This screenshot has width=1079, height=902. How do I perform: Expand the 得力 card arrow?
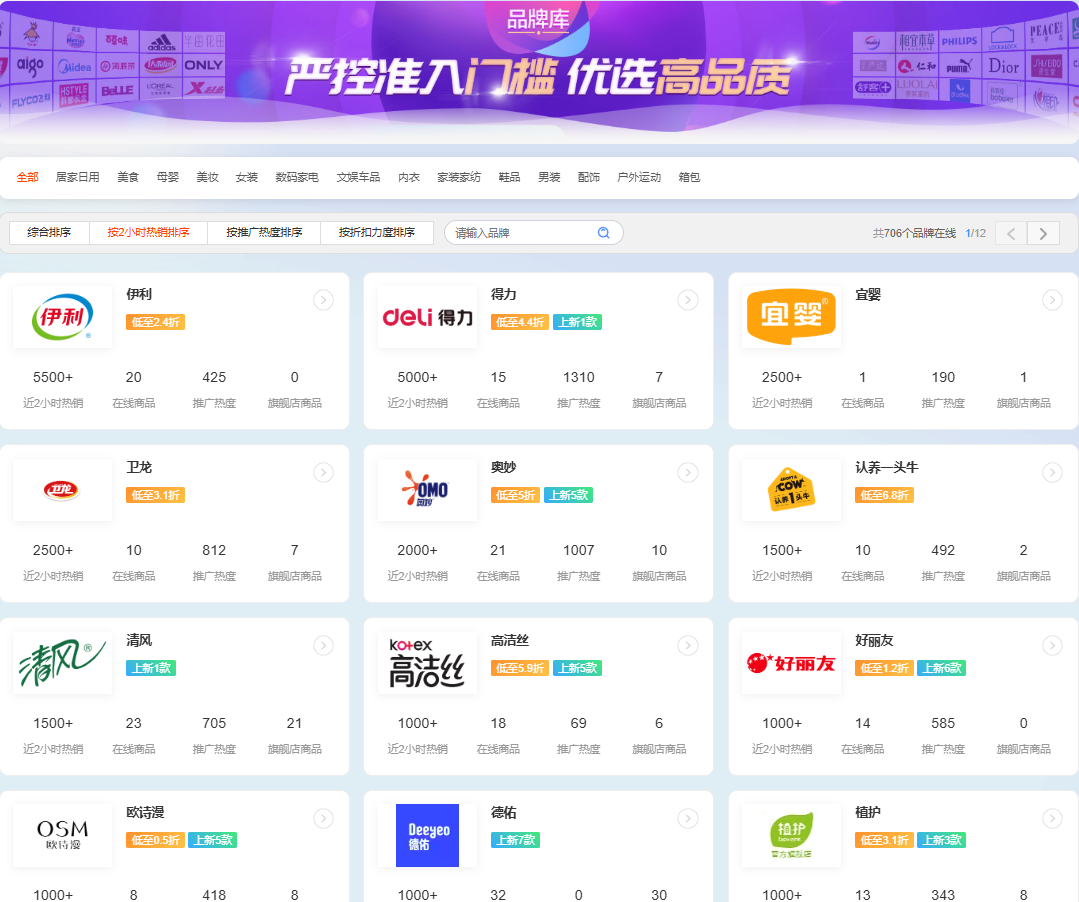(687, 300)
